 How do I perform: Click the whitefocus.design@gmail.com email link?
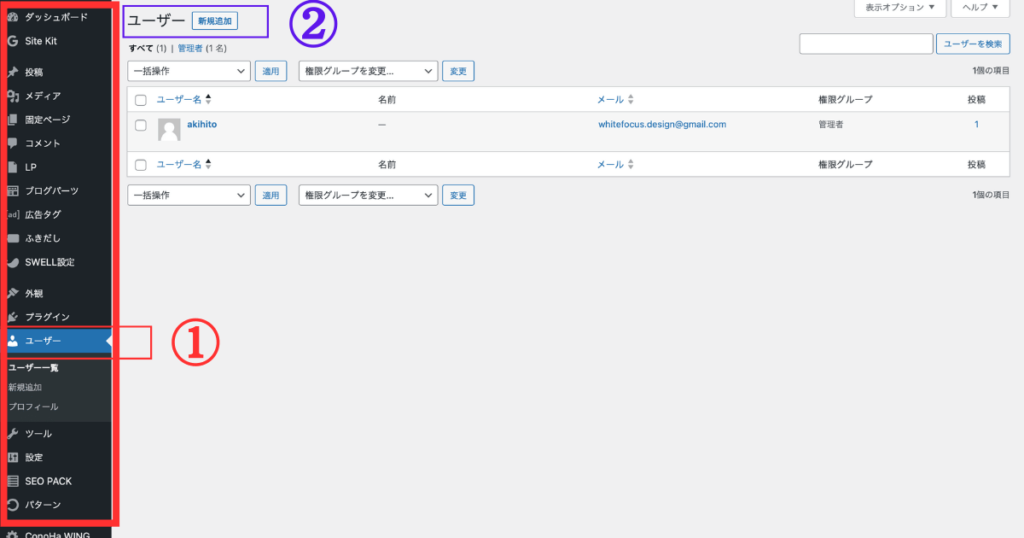(x=662, y=124)
